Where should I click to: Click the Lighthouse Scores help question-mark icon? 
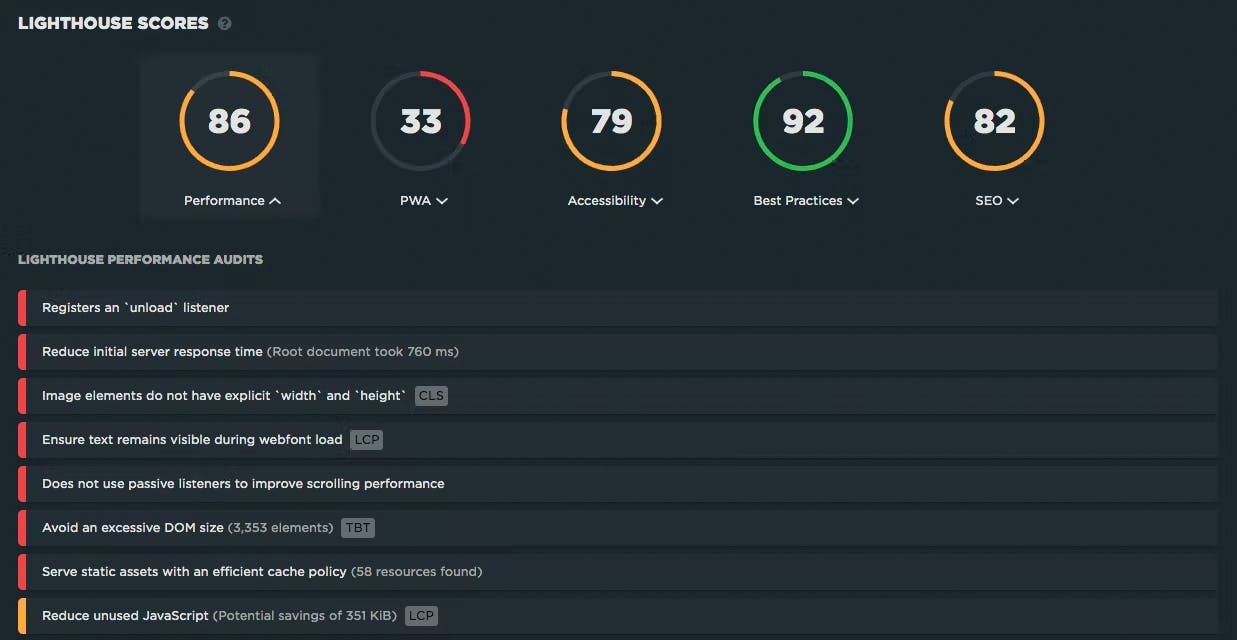[225, 23]
